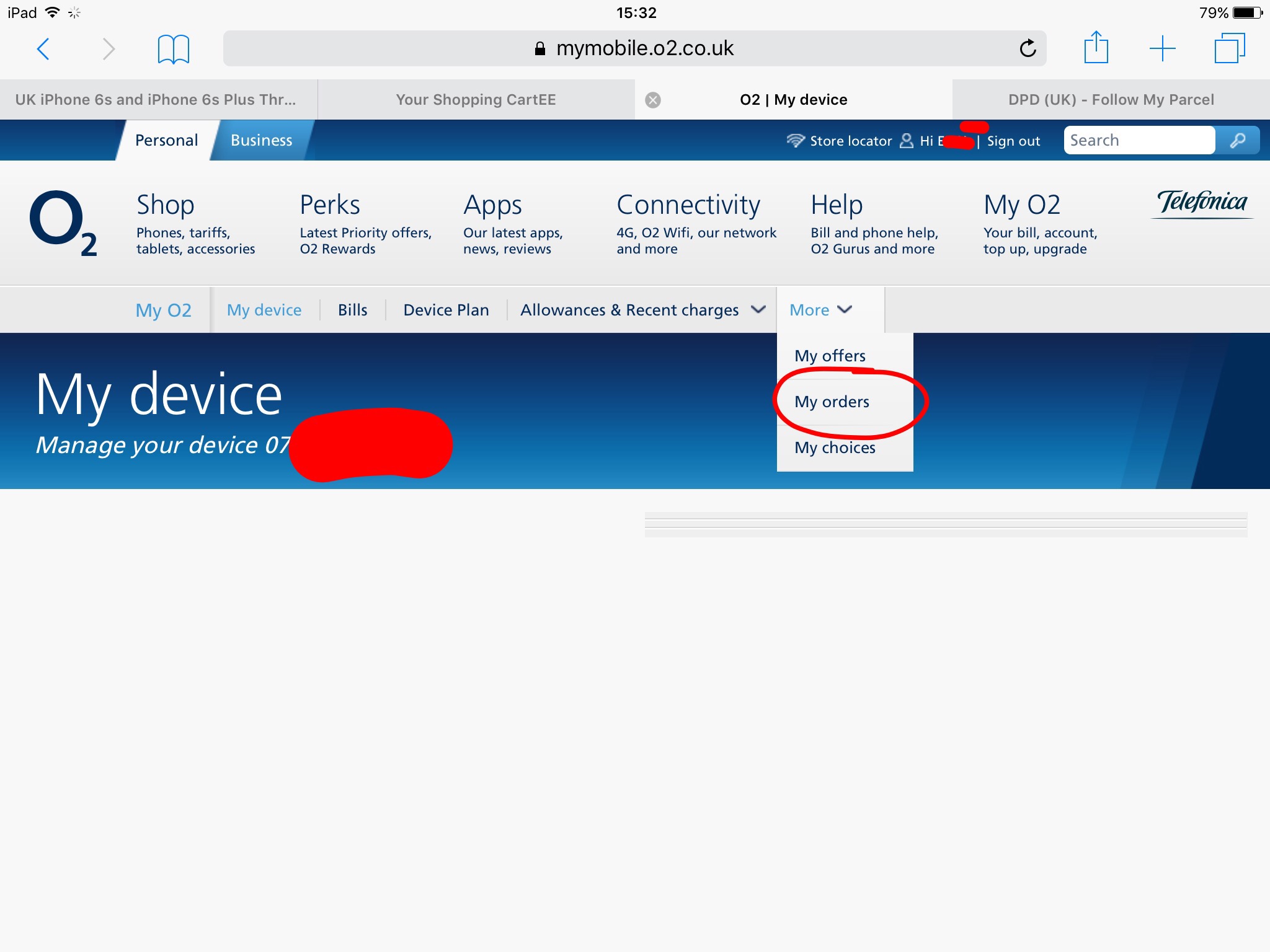Open the share sheet icon
Image resolution: width=1270 pixels, height=952 pixels.
pyautogui.click(x=1096, y=47)
